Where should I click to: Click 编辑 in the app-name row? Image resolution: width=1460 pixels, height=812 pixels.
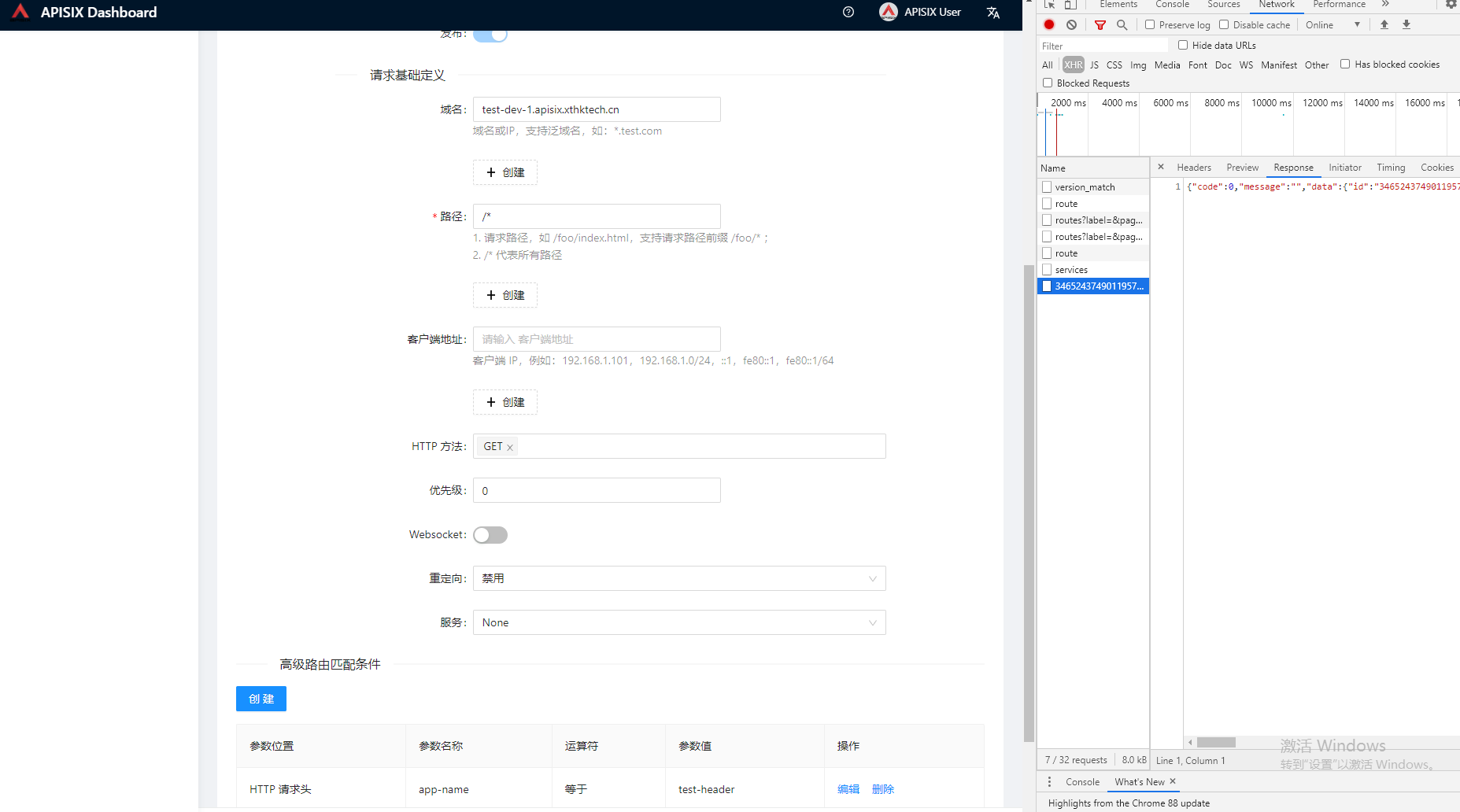(x=848, y=789)
